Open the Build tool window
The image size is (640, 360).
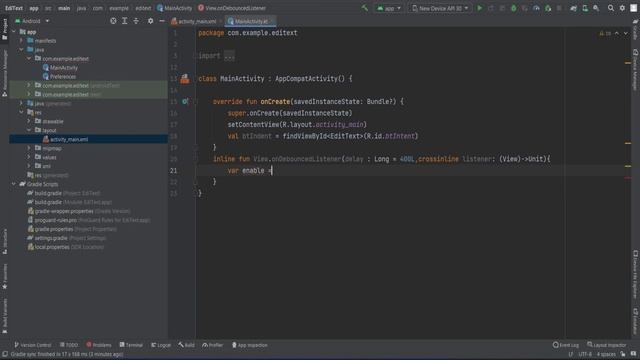[186, 345]
